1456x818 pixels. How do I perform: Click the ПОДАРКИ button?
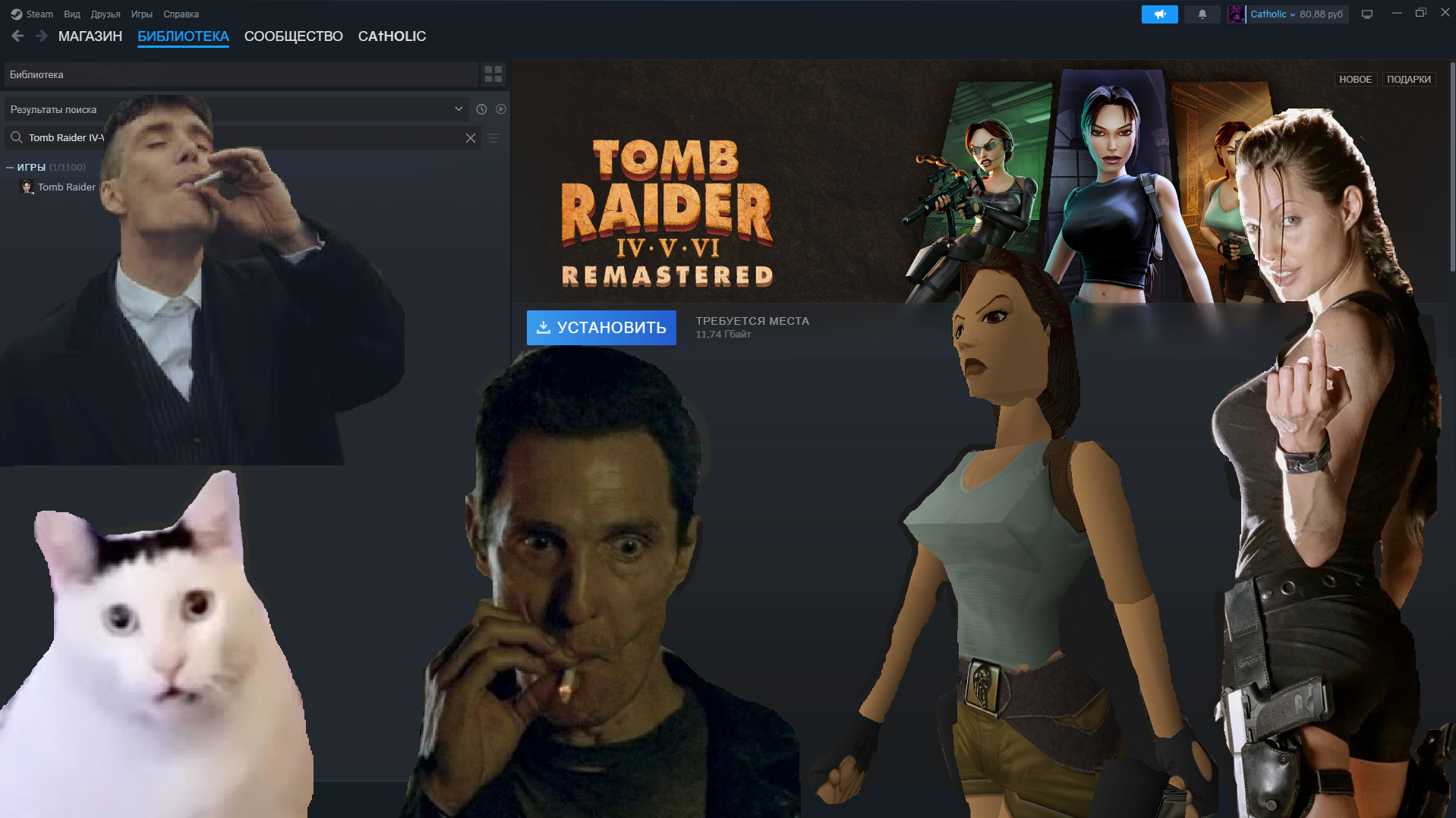(1408, 79)
